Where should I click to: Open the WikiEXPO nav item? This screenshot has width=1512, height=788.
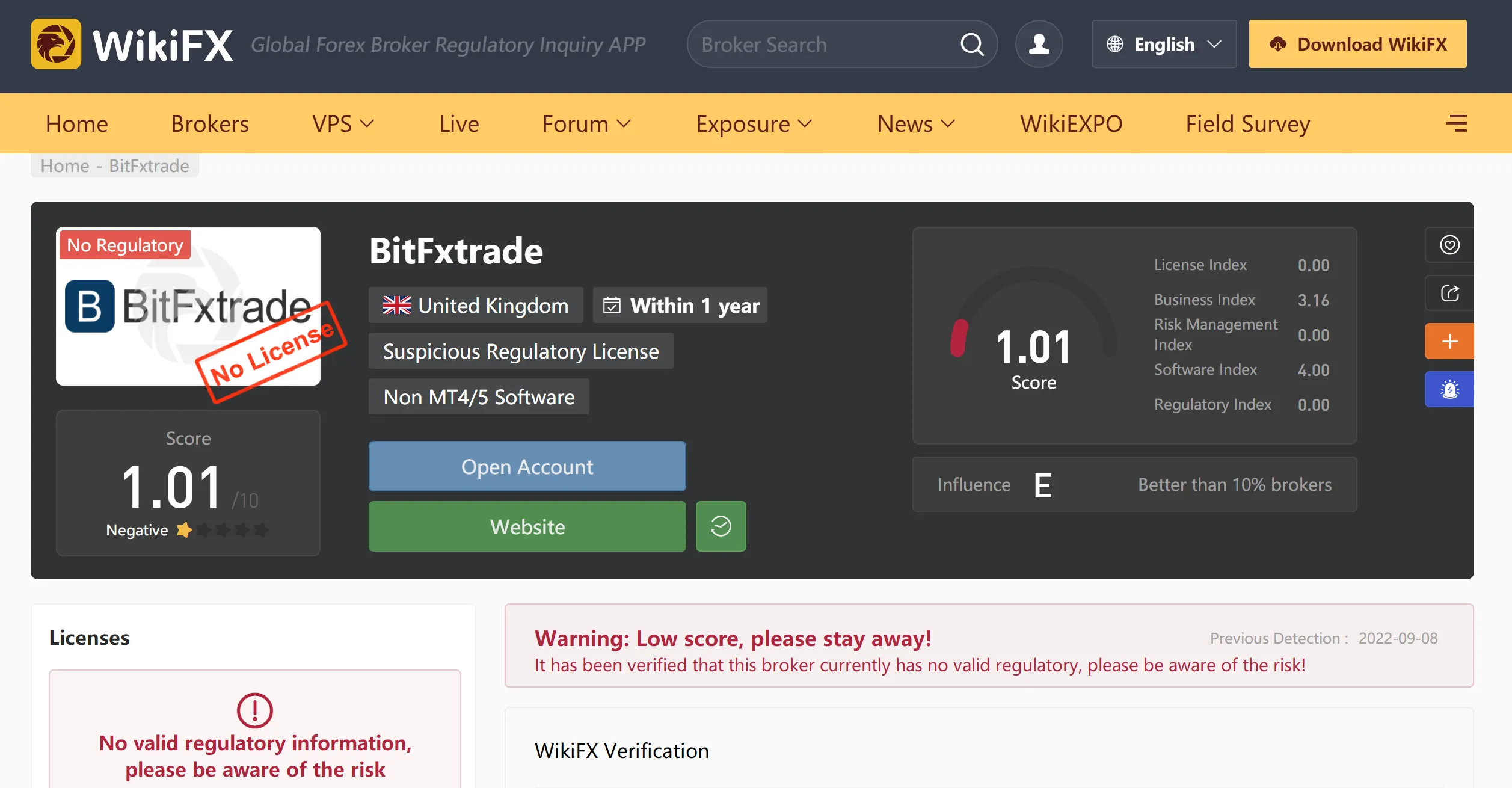tap(1071, 124)
